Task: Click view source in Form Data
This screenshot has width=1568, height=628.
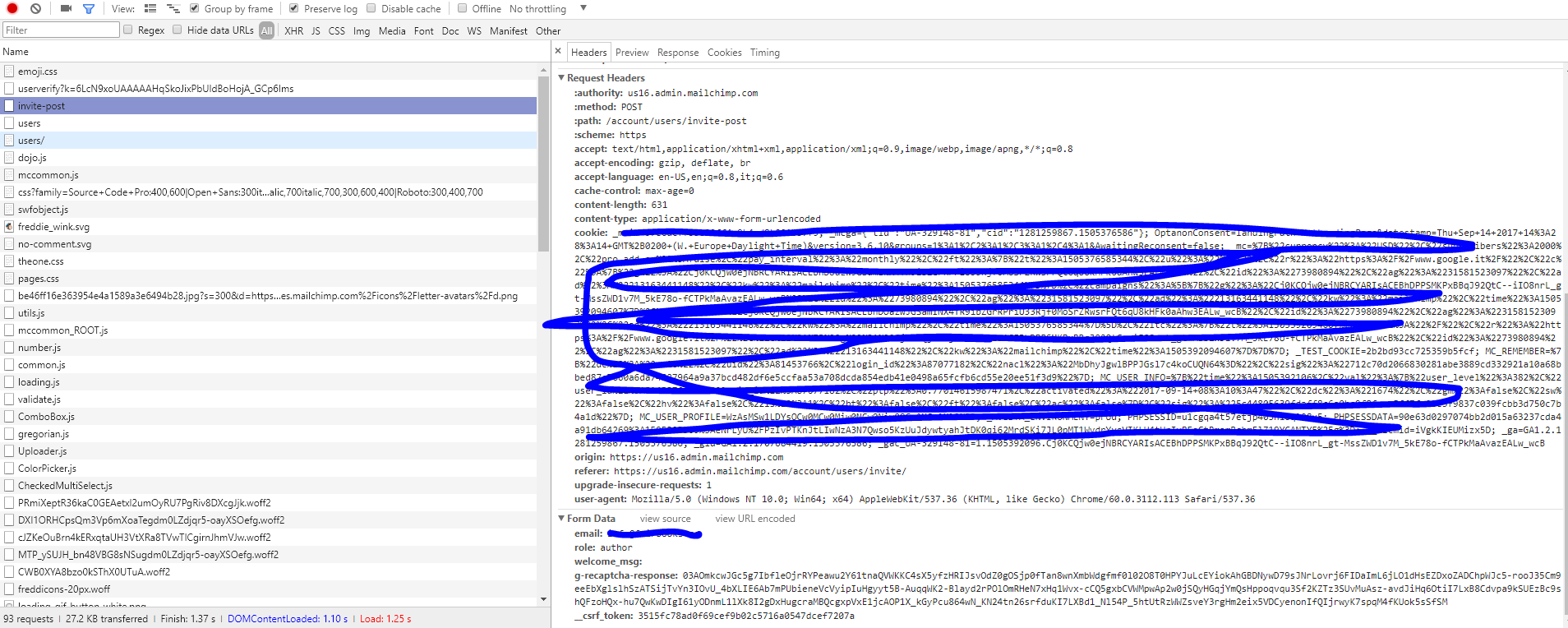Action: coord(666,519)
